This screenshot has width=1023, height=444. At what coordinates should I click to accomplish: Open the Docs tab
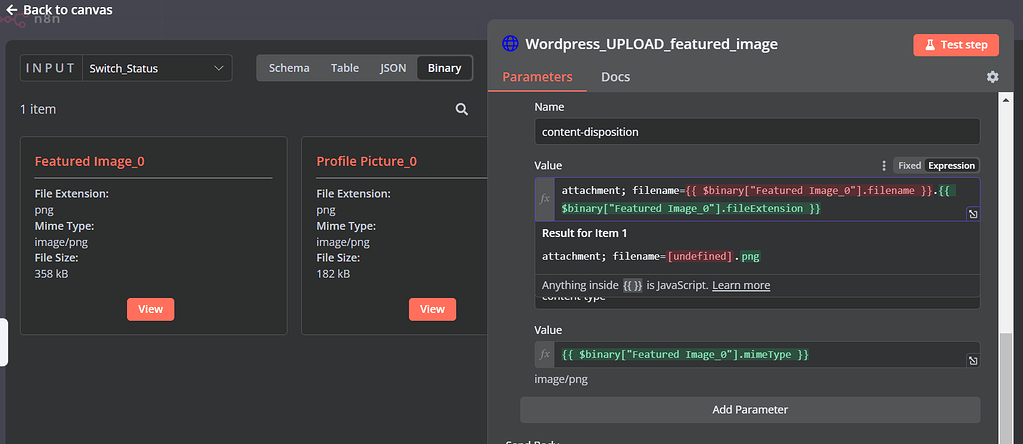(x=615, y=77)
